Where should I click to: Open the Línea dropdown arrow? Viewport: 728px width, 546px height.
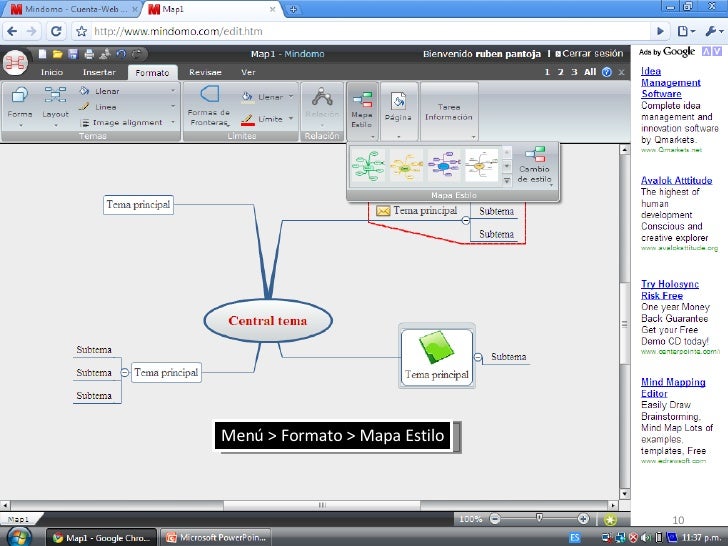173,106
